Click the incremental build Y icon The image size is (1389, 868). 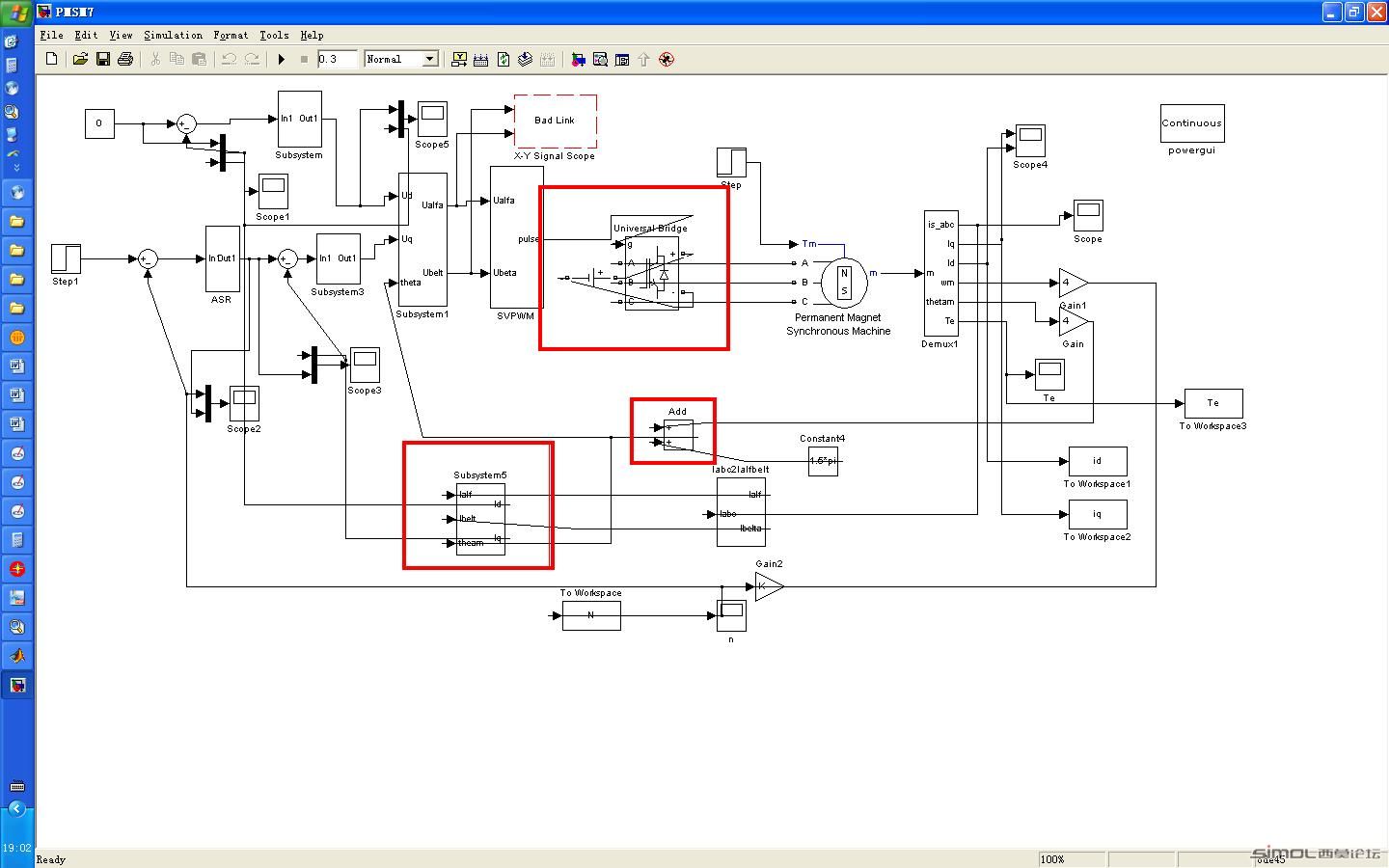tap(459, 59)
